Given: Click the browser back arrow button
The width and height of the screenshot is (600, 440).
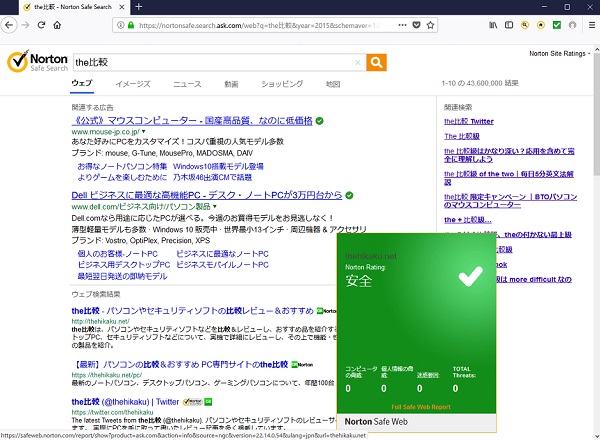Looking at the screenshot, I should [9, 25].
